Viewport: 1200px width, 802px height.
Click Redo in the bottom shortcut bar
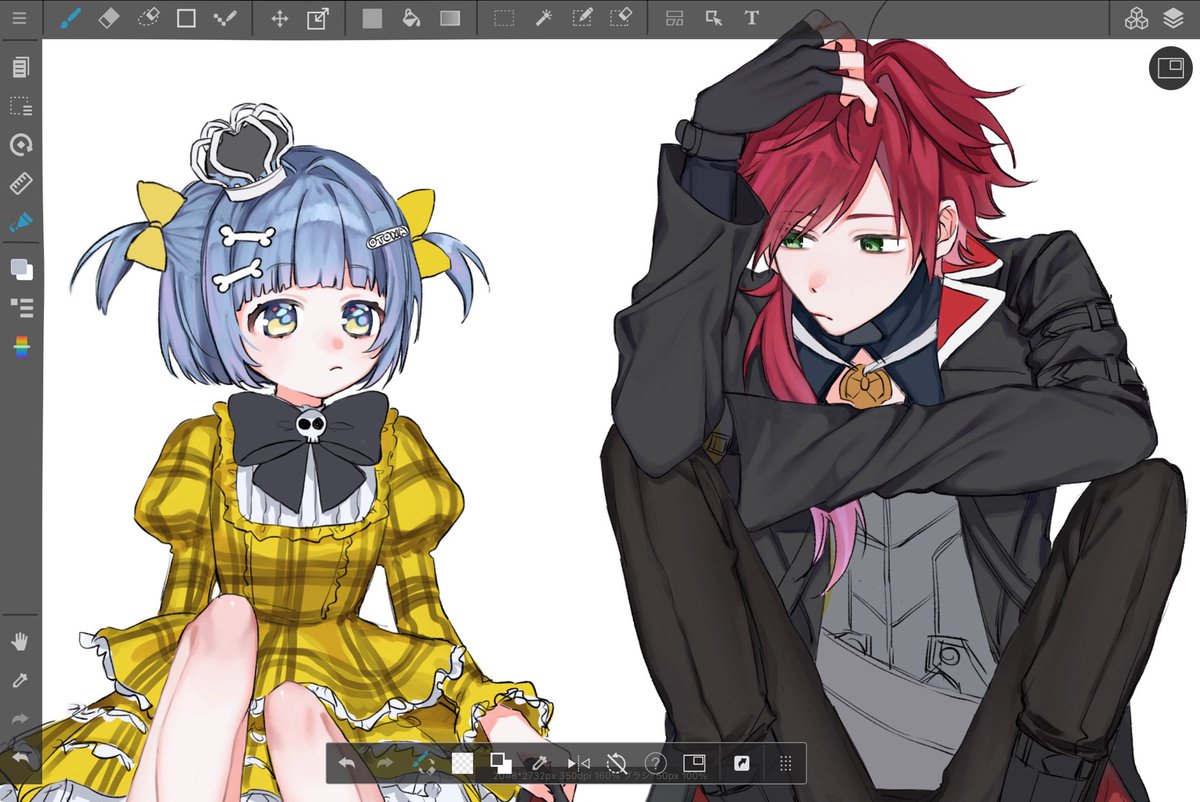point(385,763)
